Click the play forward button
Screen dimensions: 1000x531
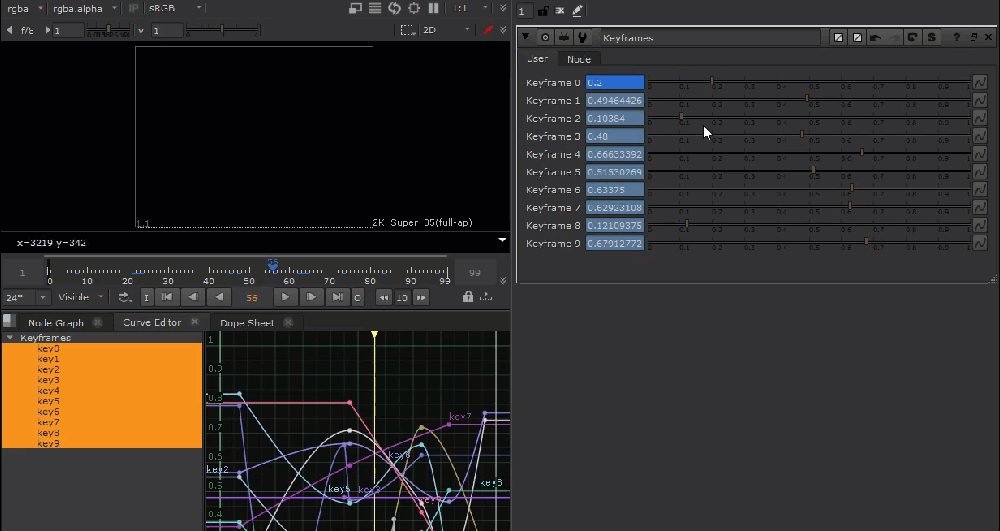[286, 297]
